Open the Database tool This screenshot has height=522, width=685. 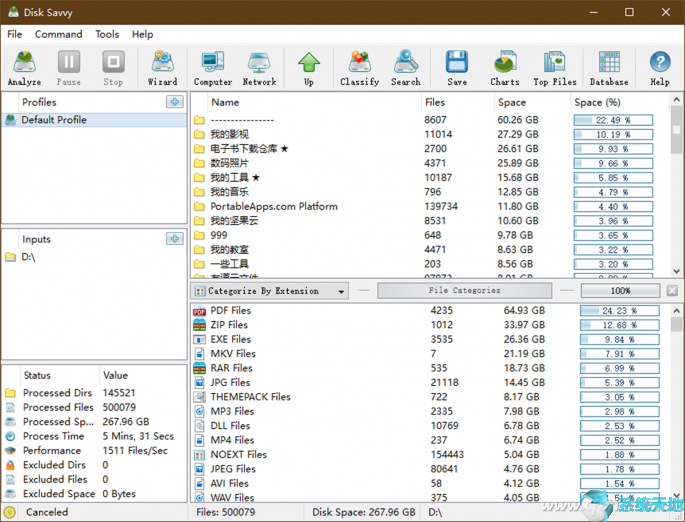(609, 68)
